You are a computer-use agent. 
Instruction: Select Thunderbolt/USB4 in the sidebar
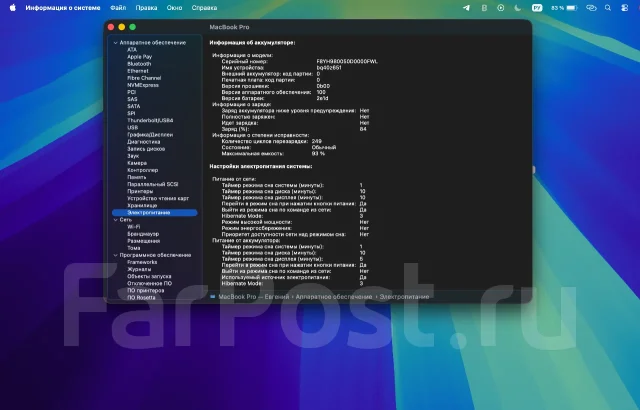(150, 120)
